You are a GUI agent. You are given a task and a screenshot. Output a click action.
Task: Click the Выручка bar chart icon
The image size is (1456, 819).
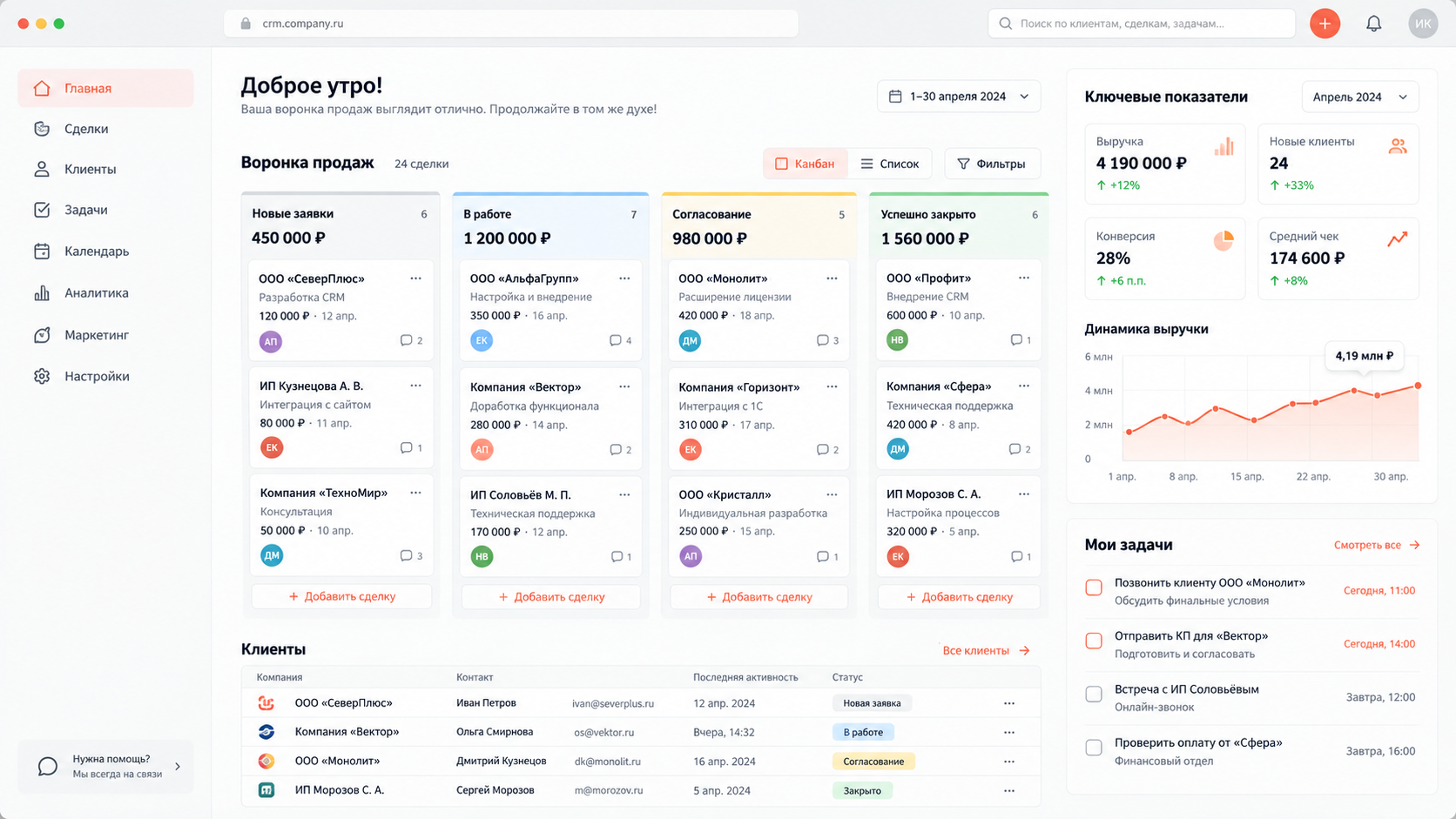pyautogui.click(x=1223, y=146)
